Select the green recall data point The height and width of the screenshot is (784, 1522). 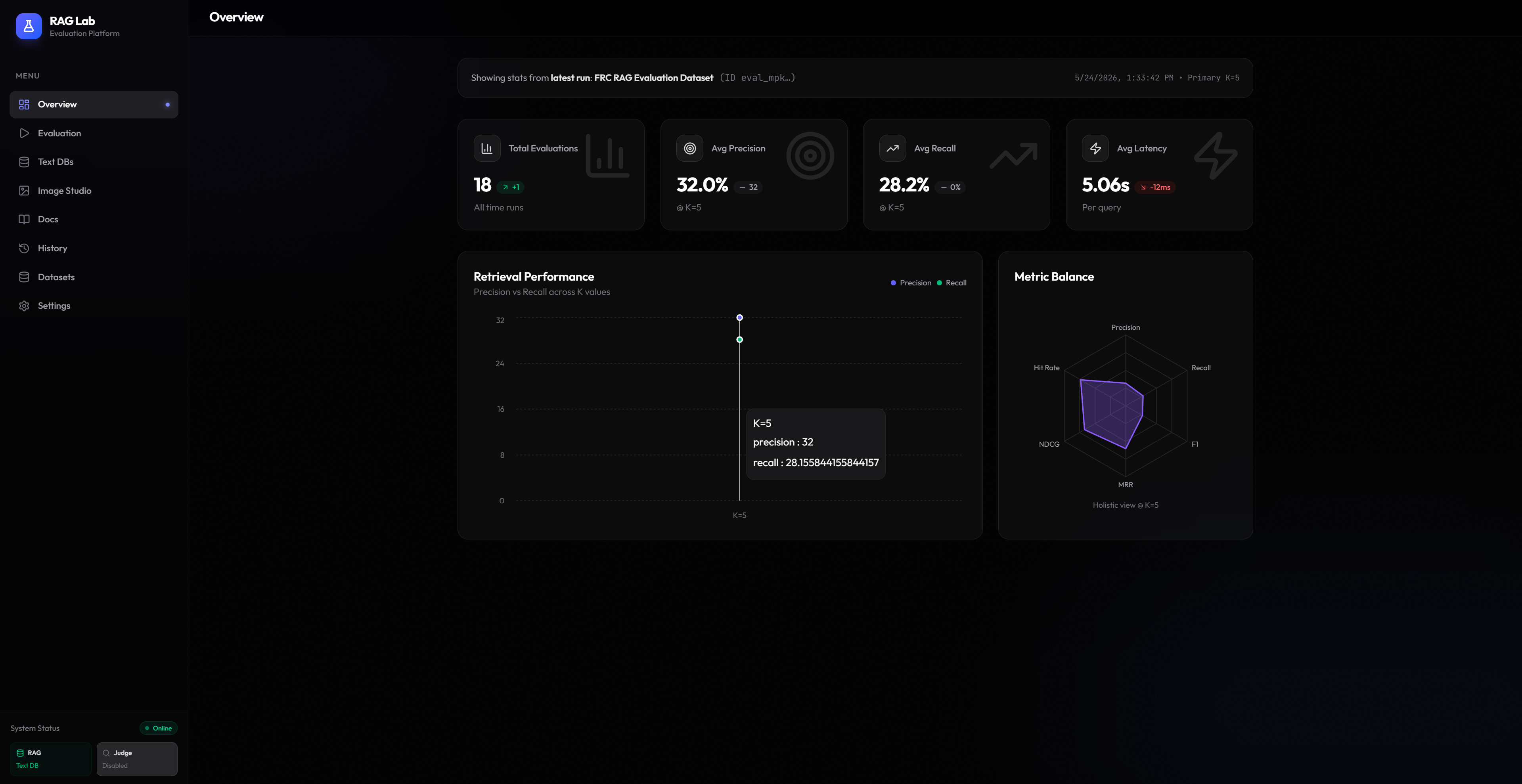click(x=739, y=340)
